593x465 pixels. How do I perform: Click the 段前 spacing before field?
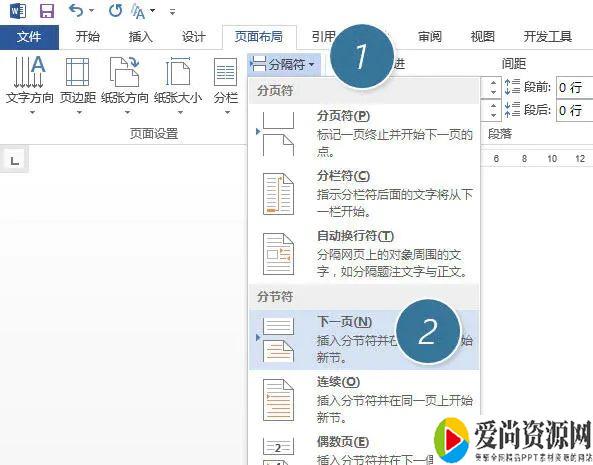pos(574,88)
